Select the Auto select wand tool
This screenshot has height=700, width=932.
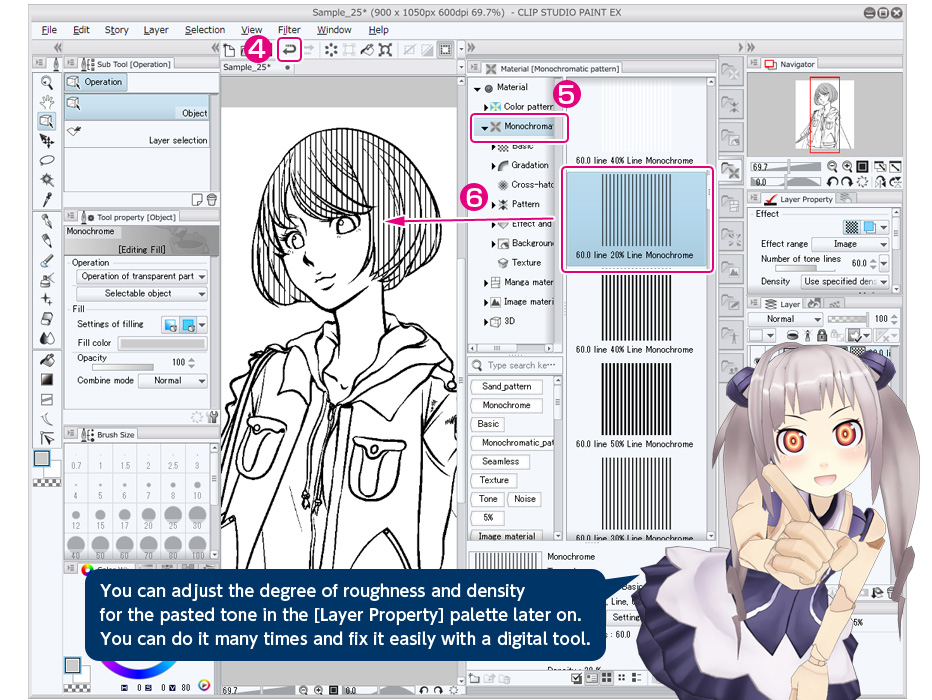click(46, 179)
